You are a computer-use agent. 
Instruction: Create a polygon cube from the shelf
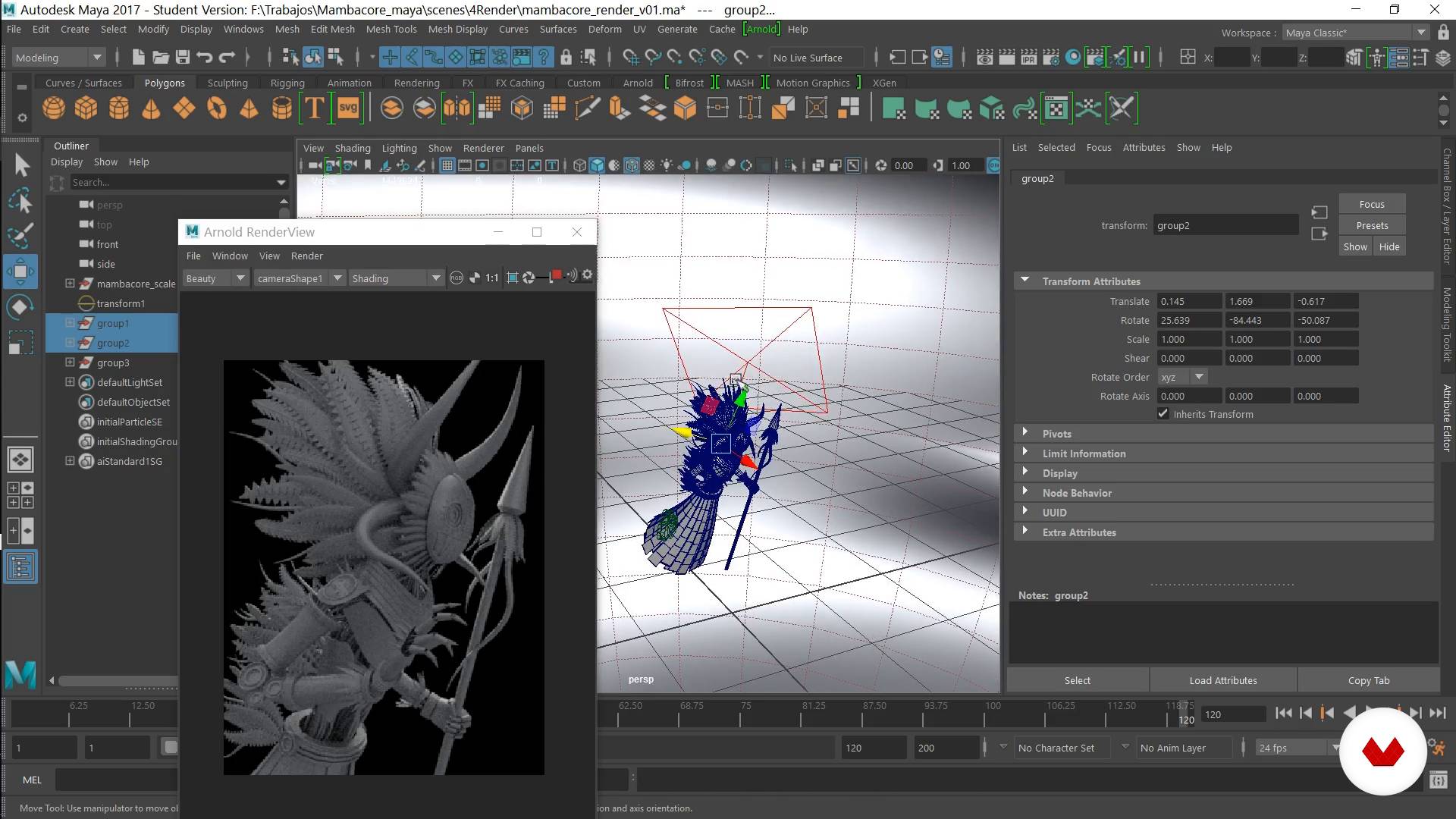tap(86, 108)
